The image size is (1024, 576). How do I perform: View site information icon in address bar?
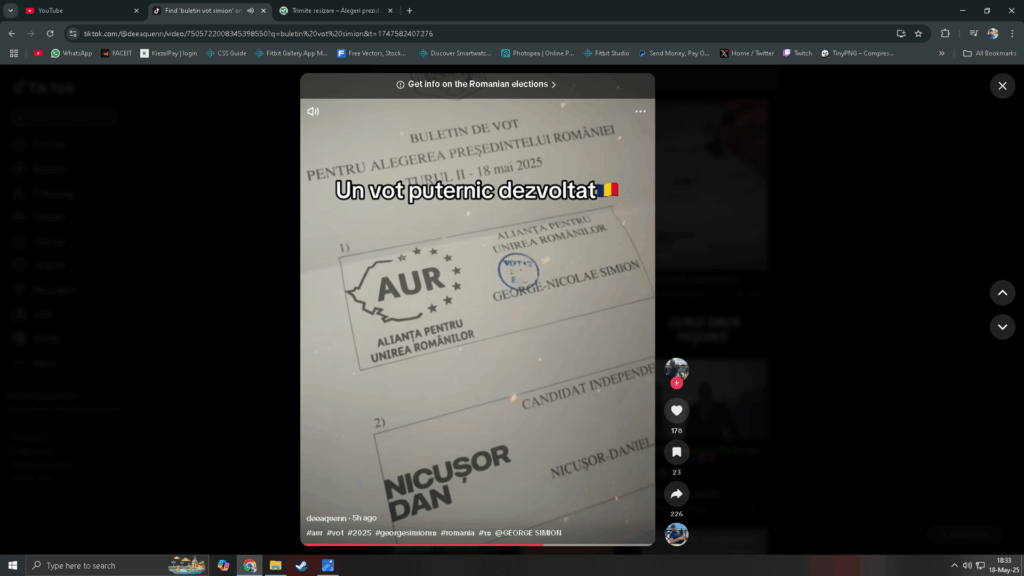click(72, 33)
